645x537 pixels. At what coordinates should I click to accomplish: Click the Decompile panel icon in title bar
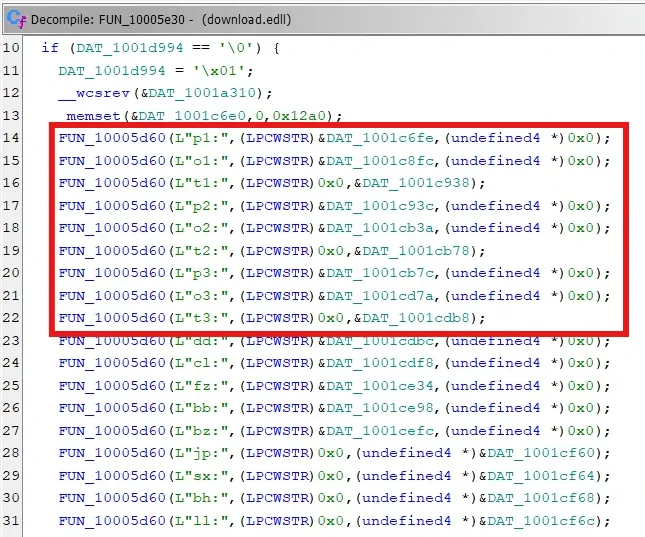pyautogui.click(x=16, y=19)
